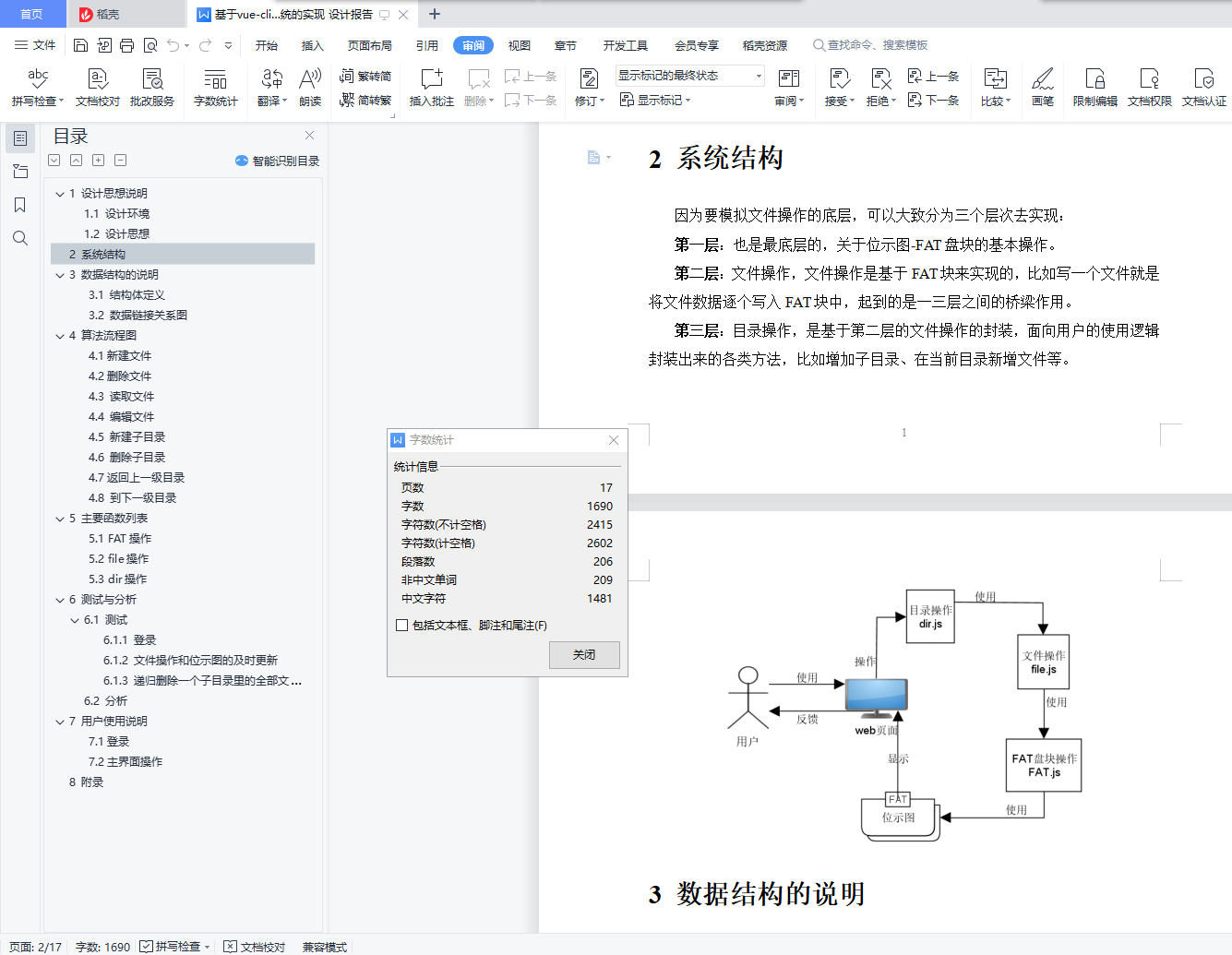Click the 字数统计 word count ribbon icon

pyautogui.click(x=216, y=88)
